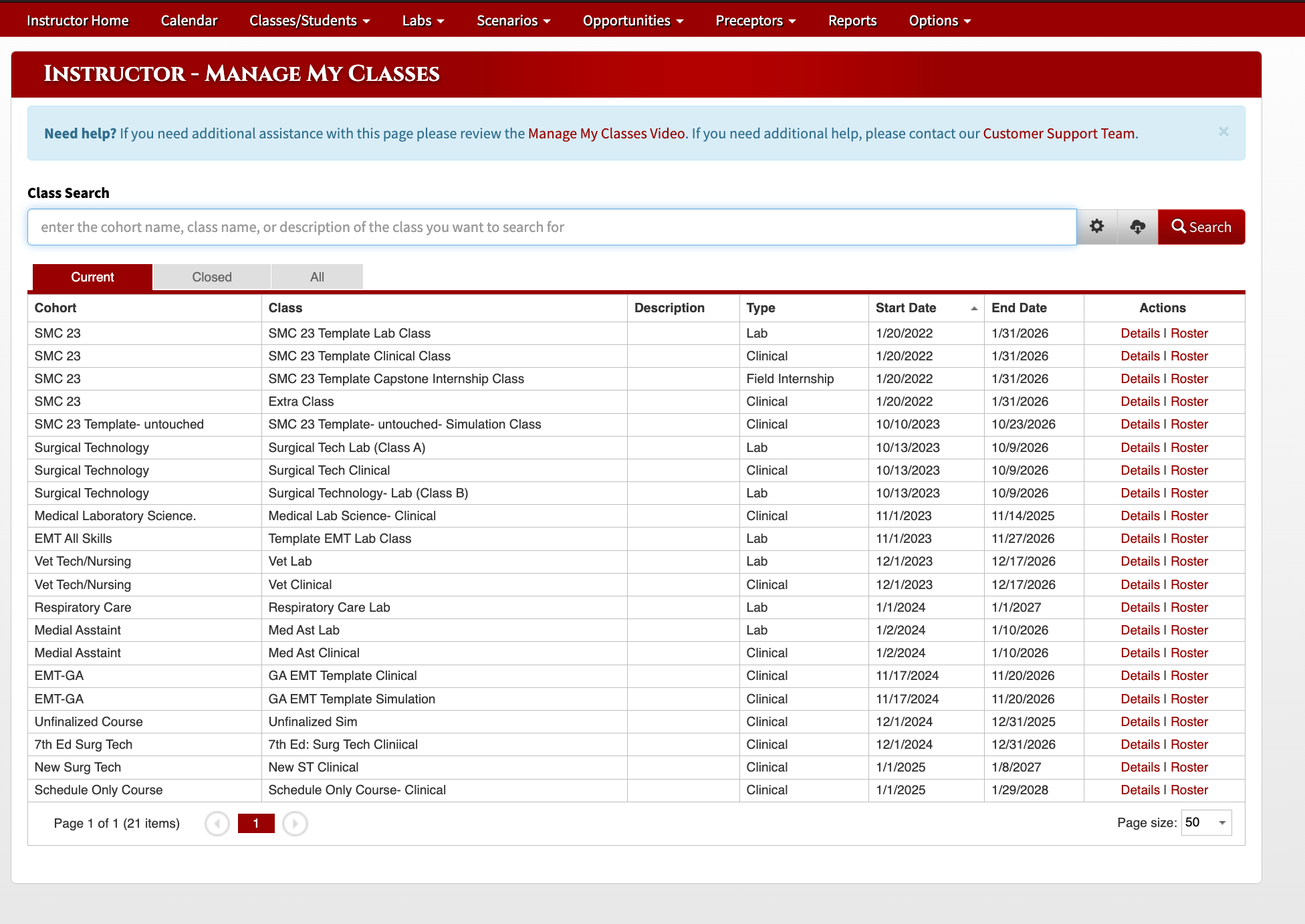Expand the Labs menu

coord(423,21)
